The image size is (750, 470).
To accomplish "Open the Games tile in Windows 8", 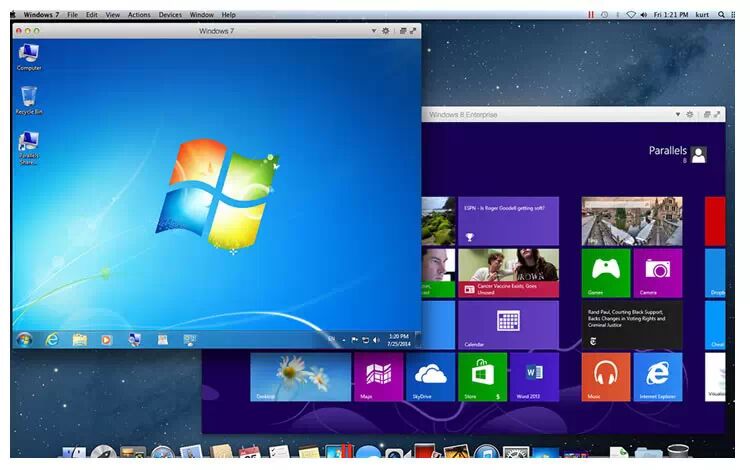I will [x=606, y=273].
